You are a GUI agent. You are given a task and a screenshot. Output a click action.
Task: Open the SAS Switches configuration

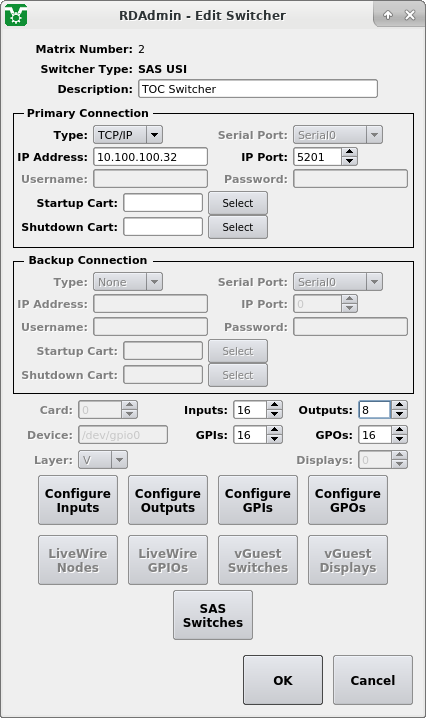click(x=213, y=615)
